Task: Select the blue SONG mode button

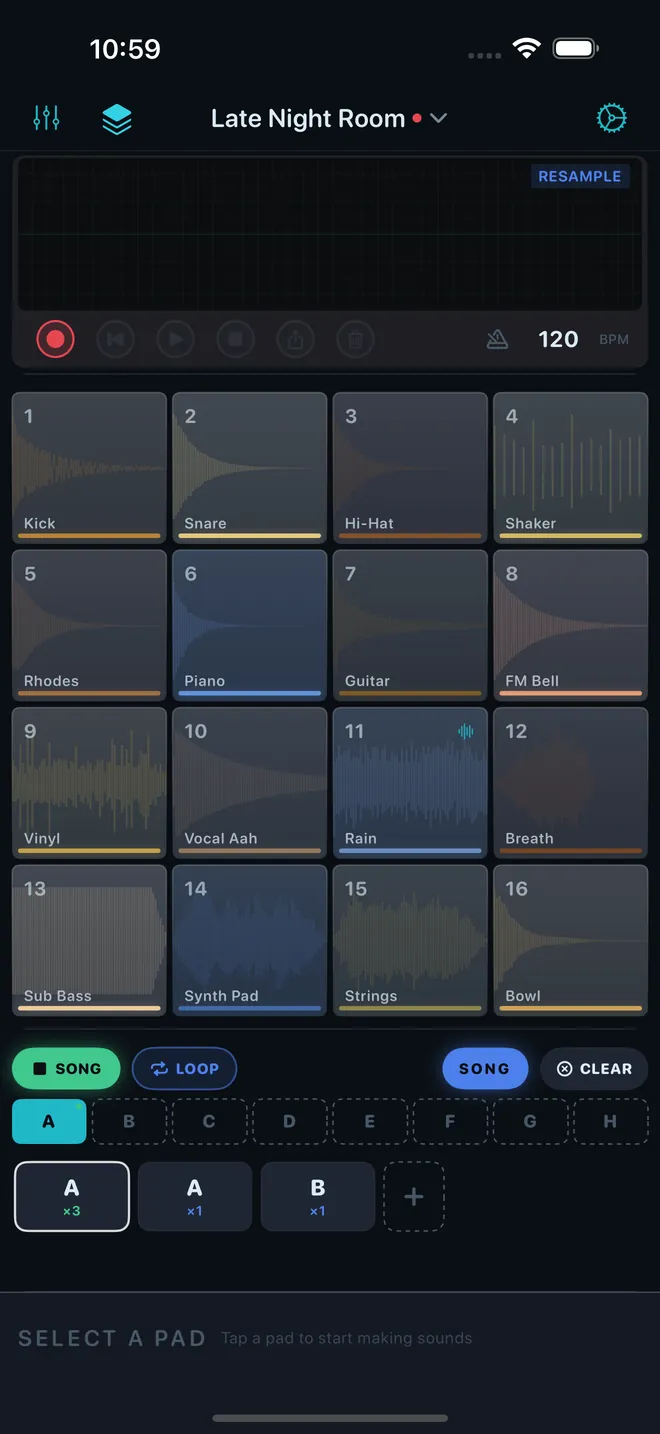Action: 484,1068
